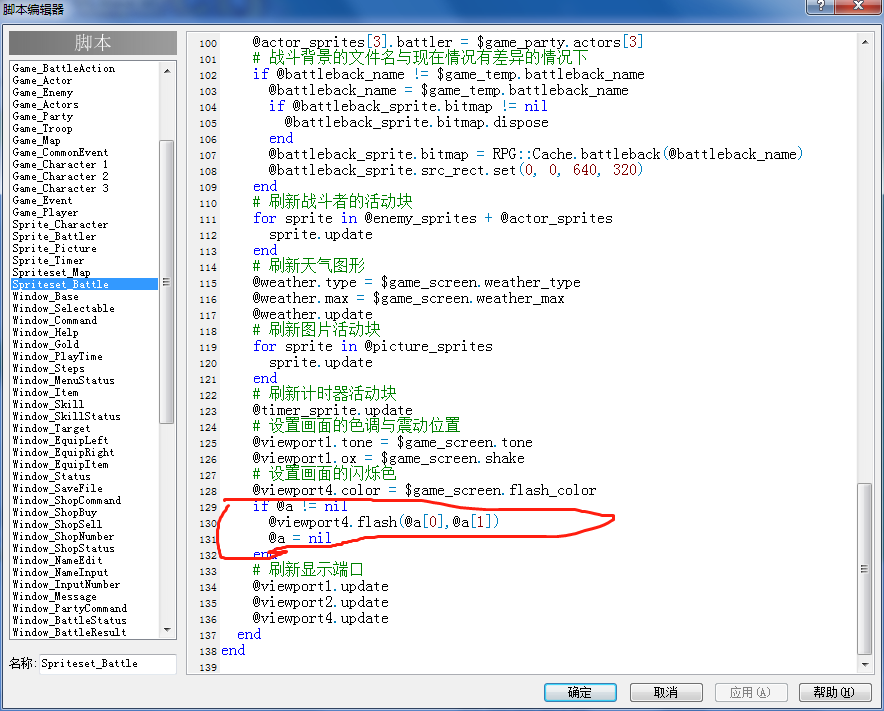The image size is (884, 711).
Task: Select the Window_ShopBuy script
Action: click(x=55, y=513)
